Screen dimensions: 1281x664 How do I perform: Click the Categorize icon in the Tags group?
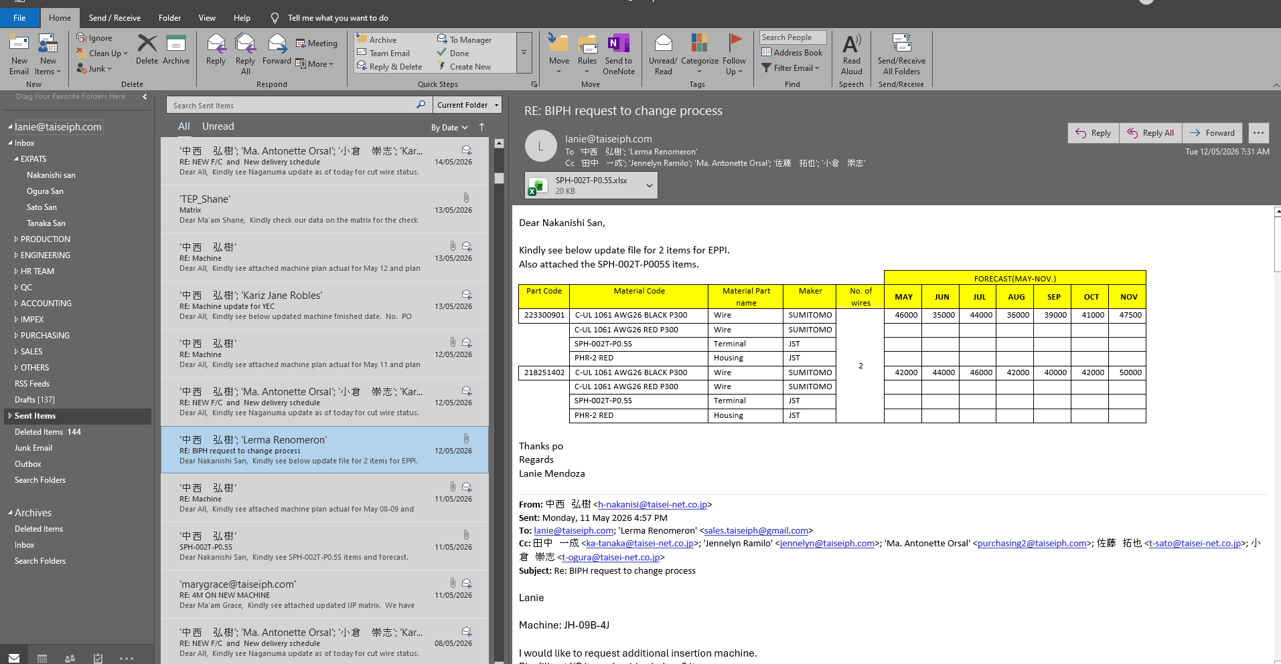tap(699, 43)
